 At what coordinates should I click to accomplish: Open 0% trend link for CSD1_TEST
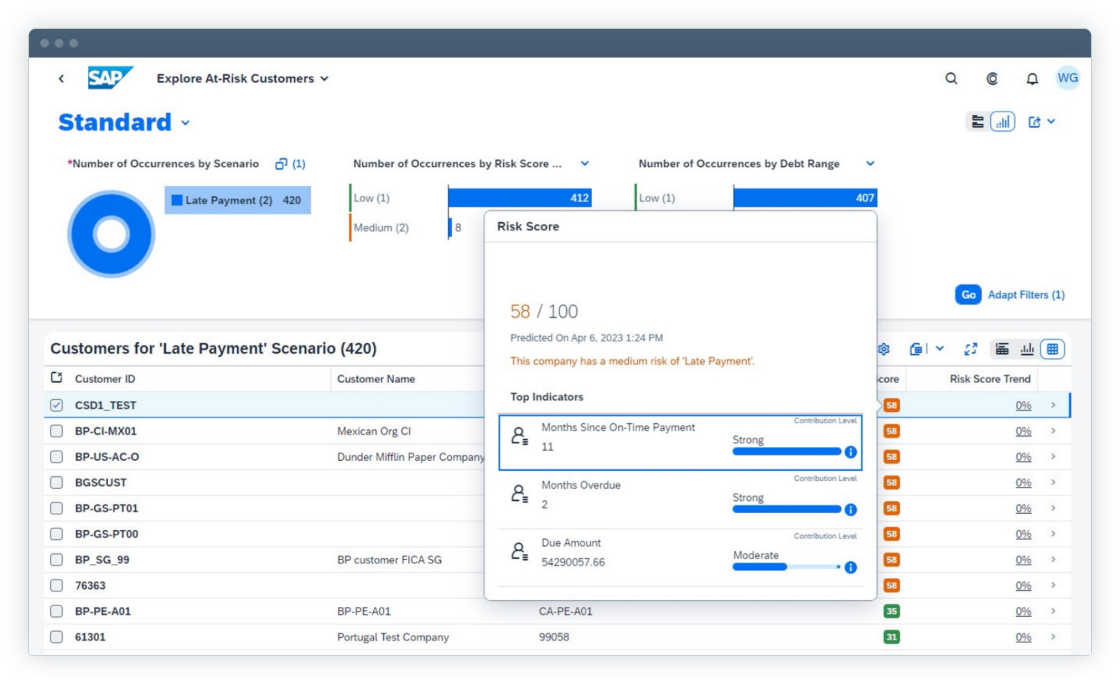[x=1023, y=406]
